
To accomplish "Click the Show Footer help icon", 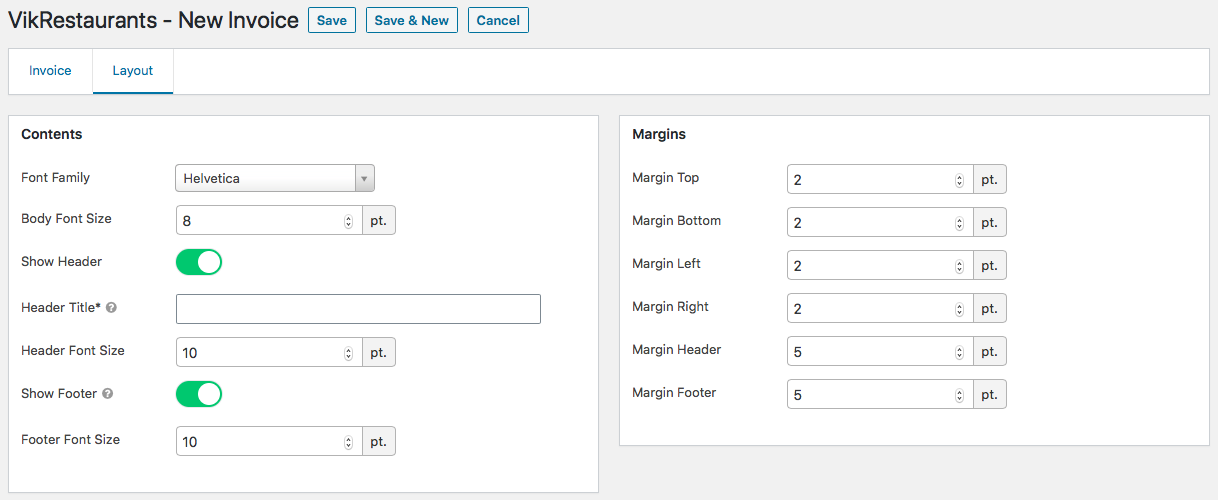I will (x=107, y=394).
